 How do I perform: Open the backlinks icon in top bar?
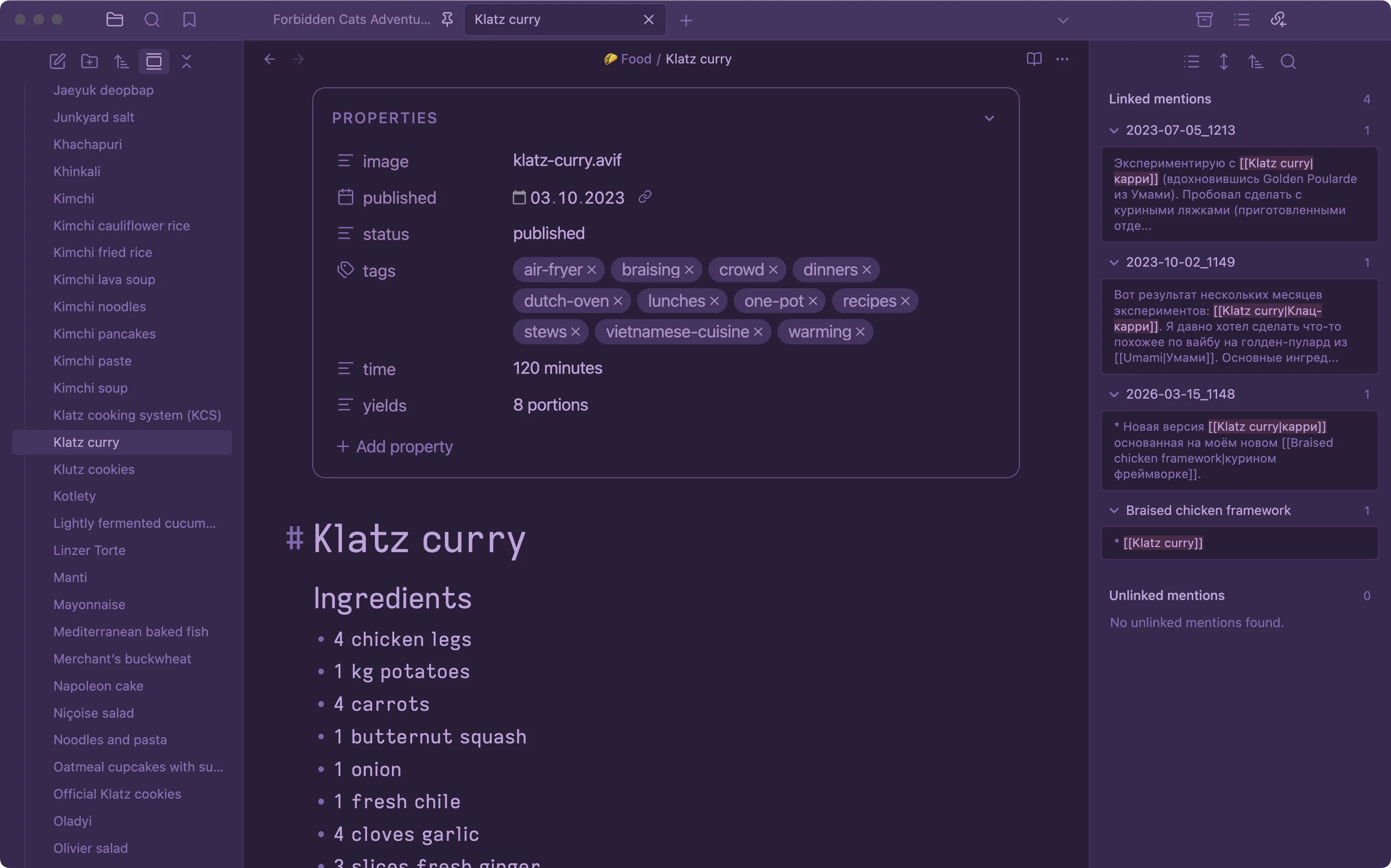pos(1278,19)
